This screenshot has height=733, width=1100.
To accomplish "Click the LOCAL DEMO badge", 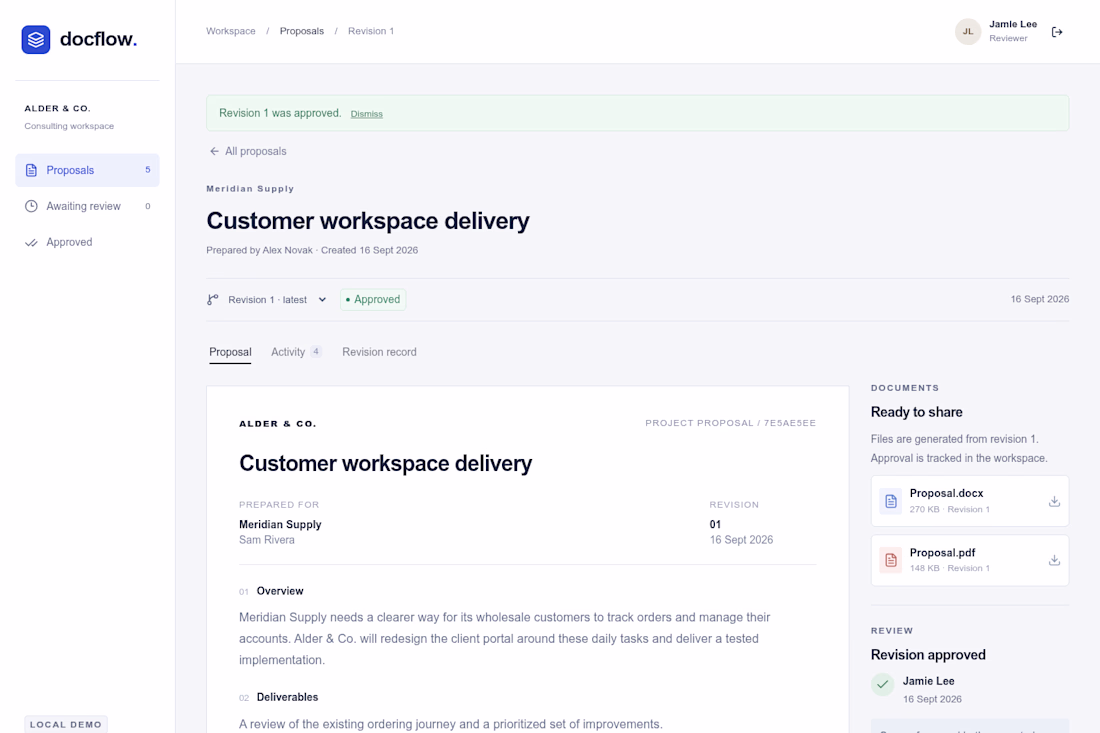I will pos(66,725).
